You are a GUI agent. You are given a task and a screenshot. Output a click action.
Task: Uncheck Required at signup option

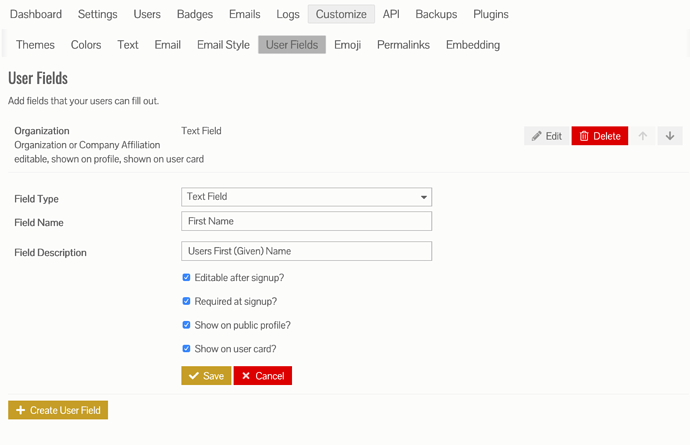pyautogui.click(x=186, y=301)
